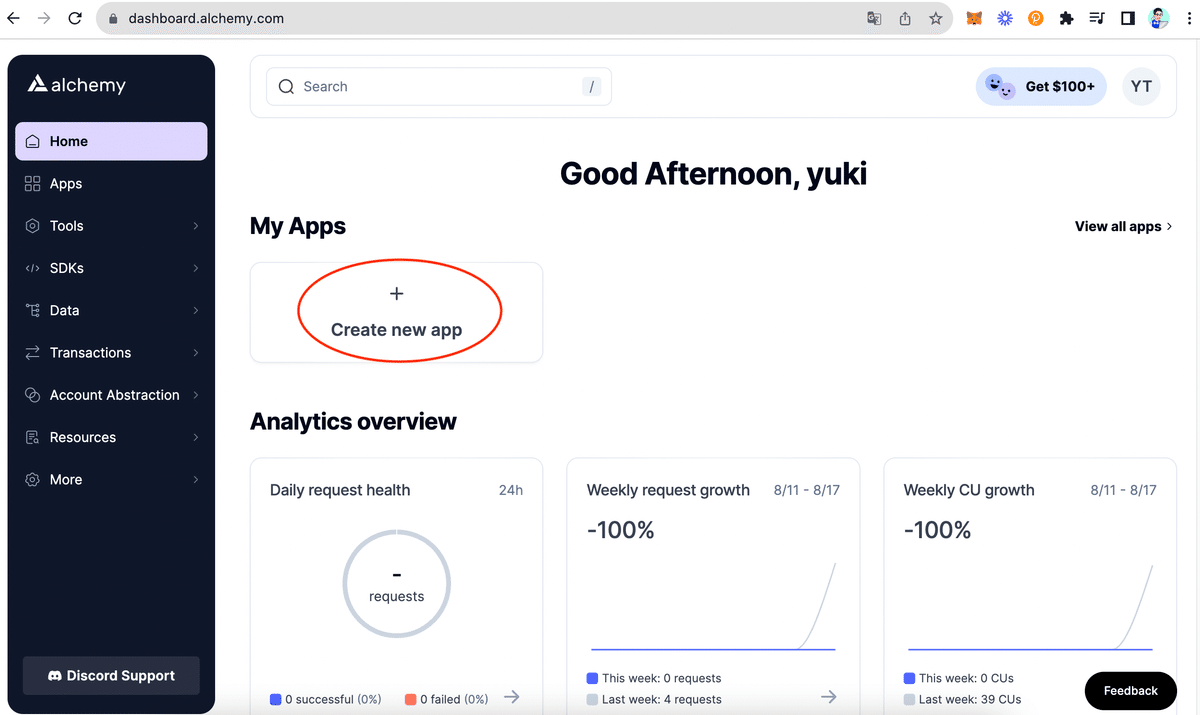Viewport: 1200px width, 715px height.
Task: Open the Transactions menu item
Action: click(111, 353)
